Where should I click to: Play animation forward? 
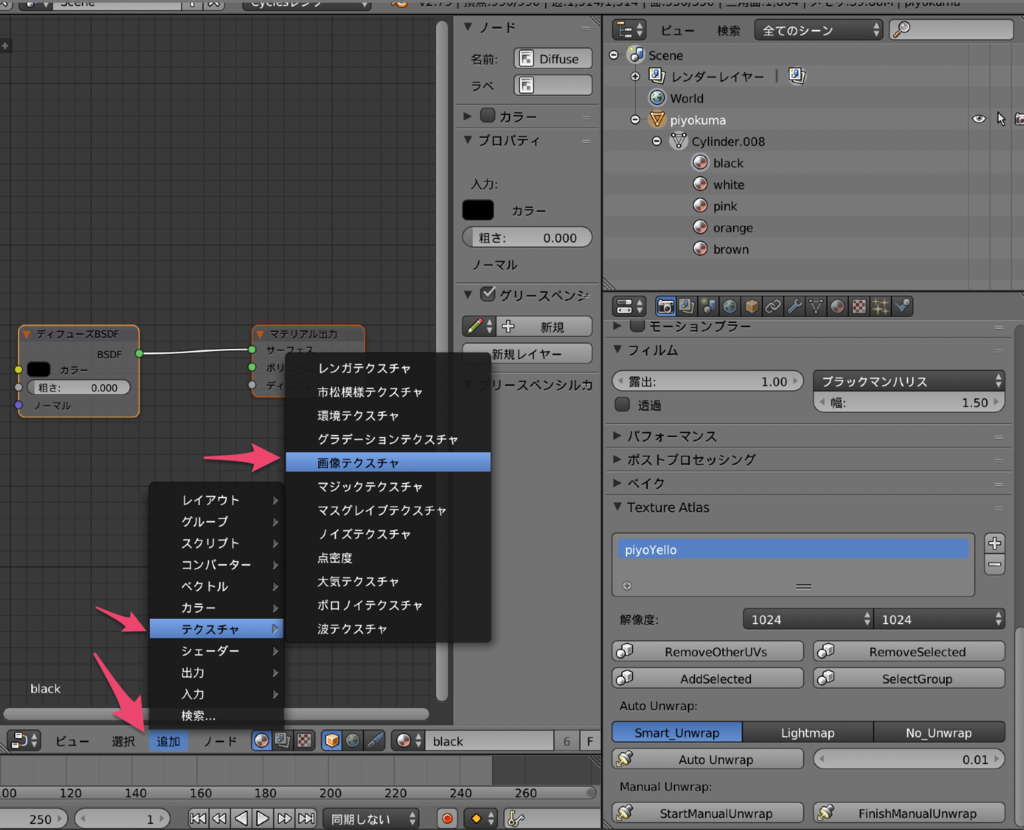point(263,818)
